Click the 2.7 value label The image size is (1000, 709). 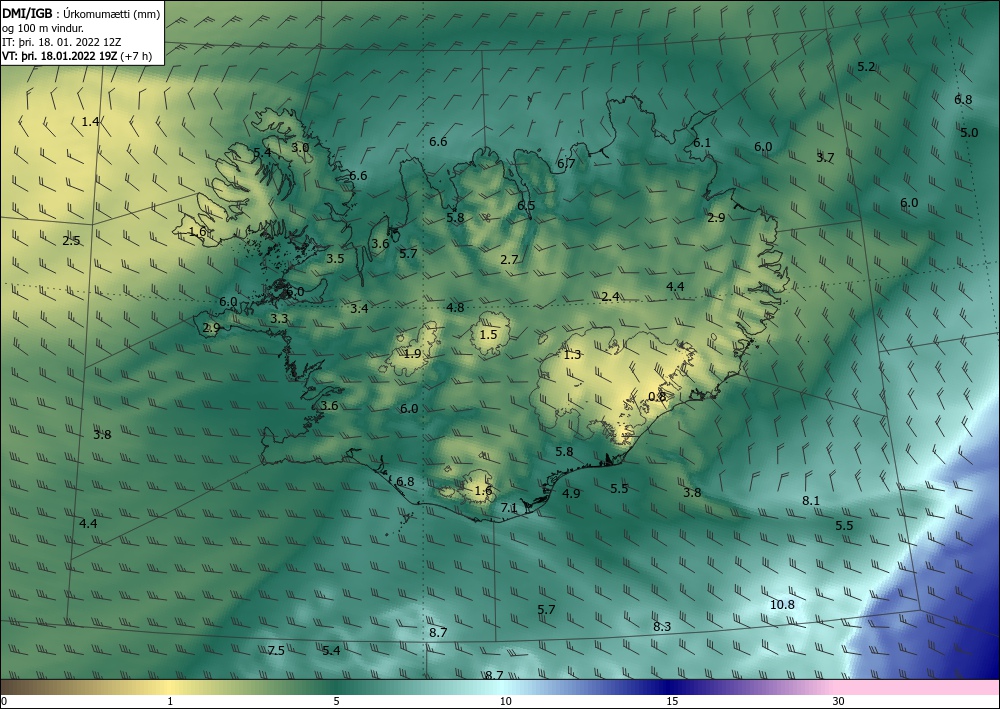509,259
